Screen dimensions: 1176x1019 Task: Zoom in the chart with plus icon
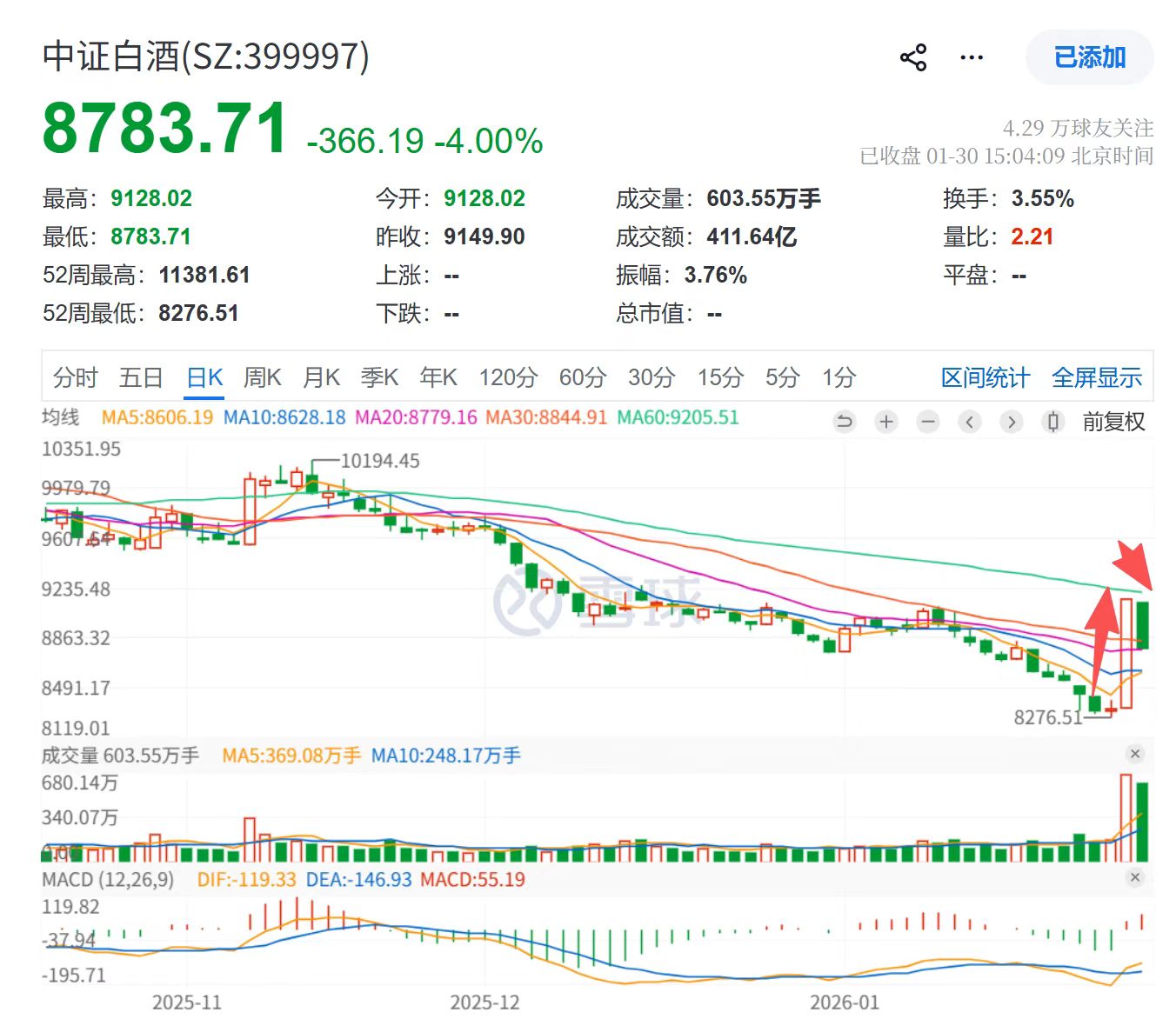(886, 422)
